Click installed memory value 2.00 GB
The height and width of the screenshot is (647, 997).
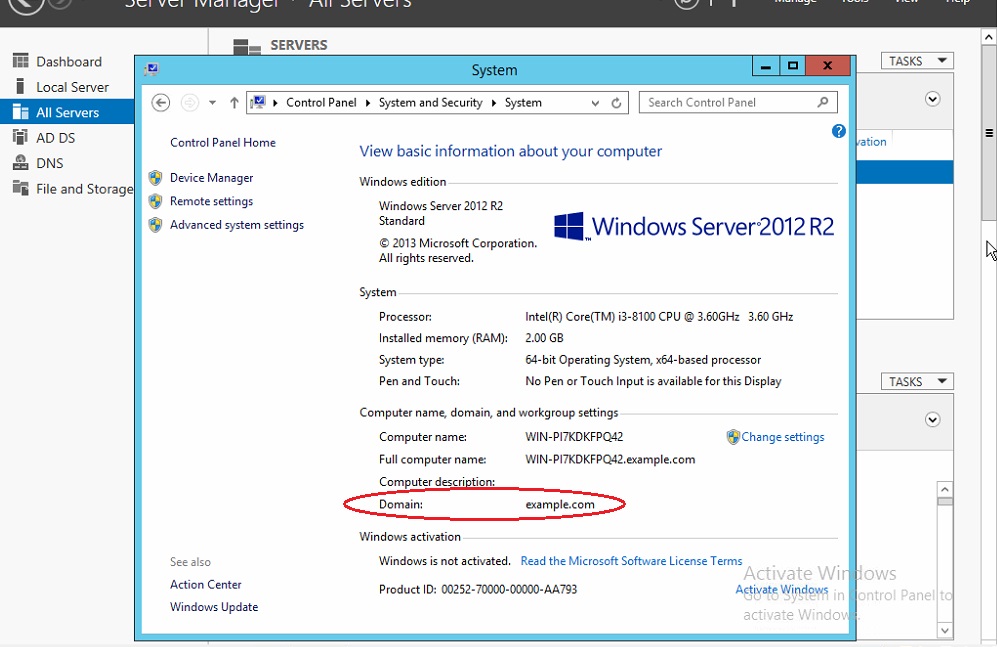[x=544, y=338]
